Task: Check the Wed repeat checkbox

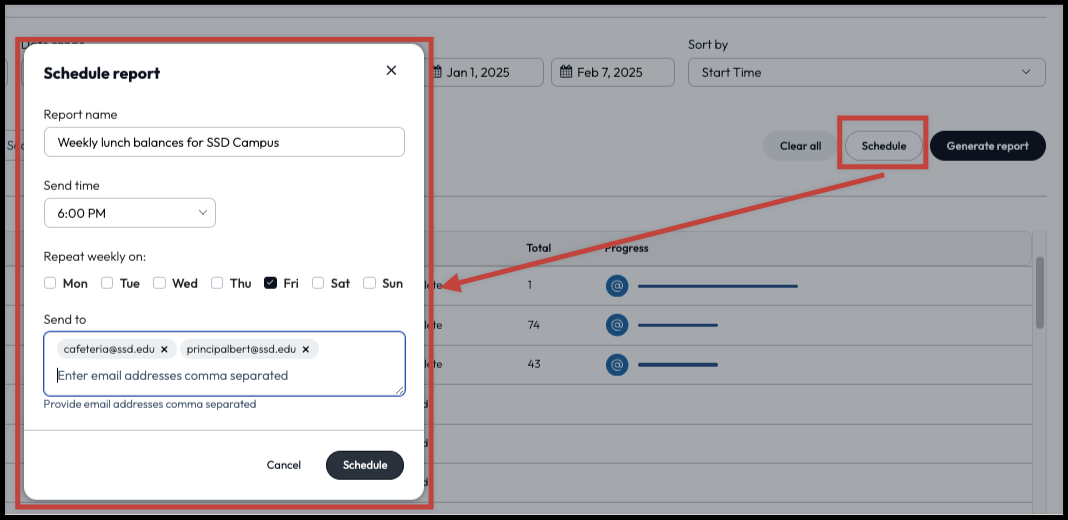Action: pyautogui.click(x=159, y=283)
